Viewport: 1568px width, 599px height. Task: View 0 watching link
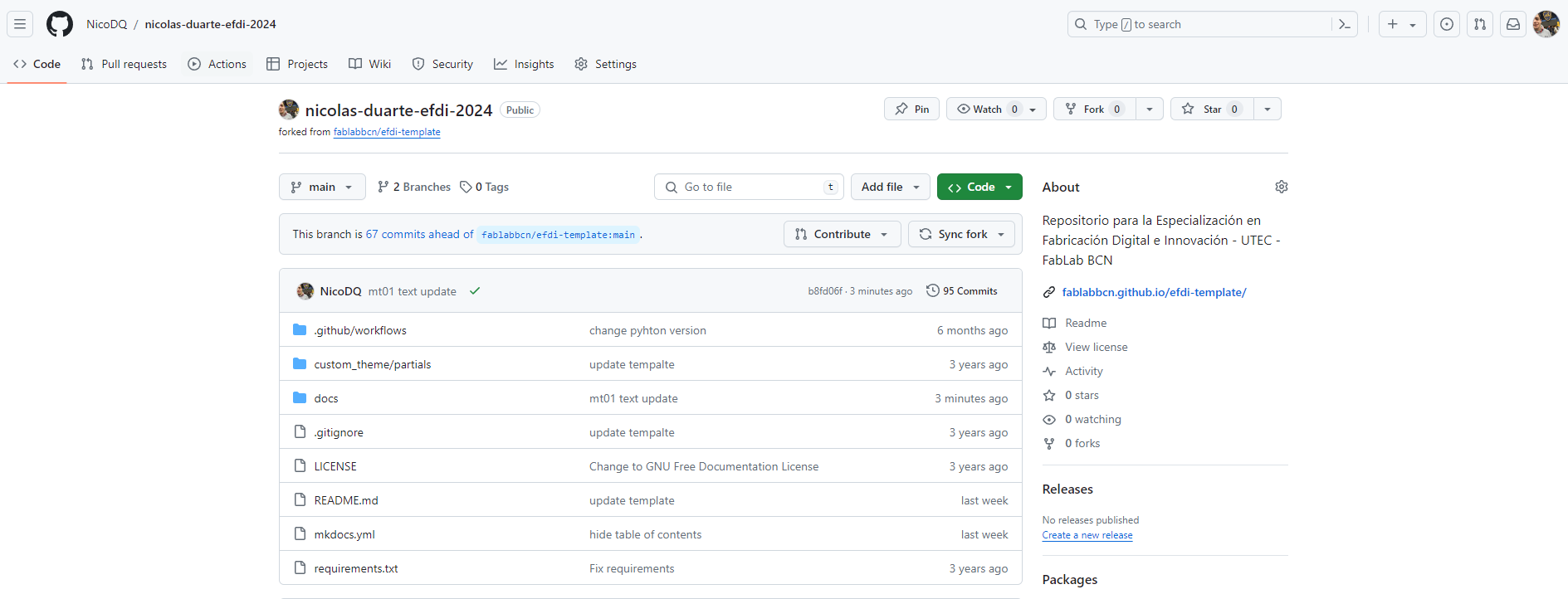[x=1093, y=419]
